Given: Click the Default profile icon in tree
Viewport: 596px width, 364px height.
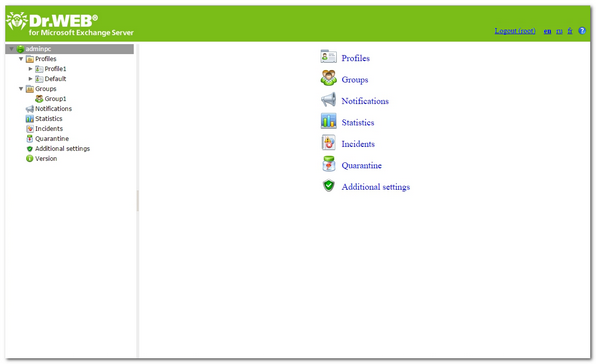Looking at the screenshot, I should pyautogui.click(x=39, y=79).
